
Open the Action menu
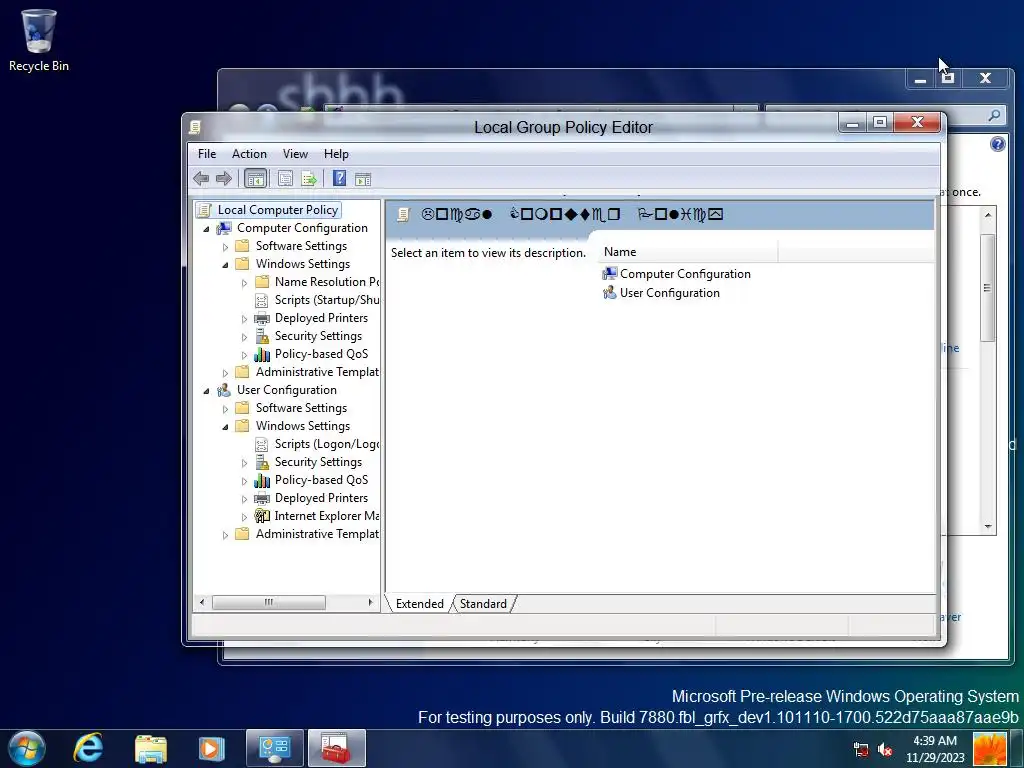coord(249,154)
